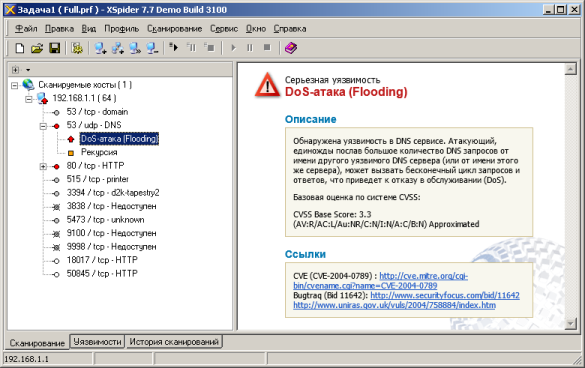Expand the 80 / tcp - HTTP node

coord(43,166)
